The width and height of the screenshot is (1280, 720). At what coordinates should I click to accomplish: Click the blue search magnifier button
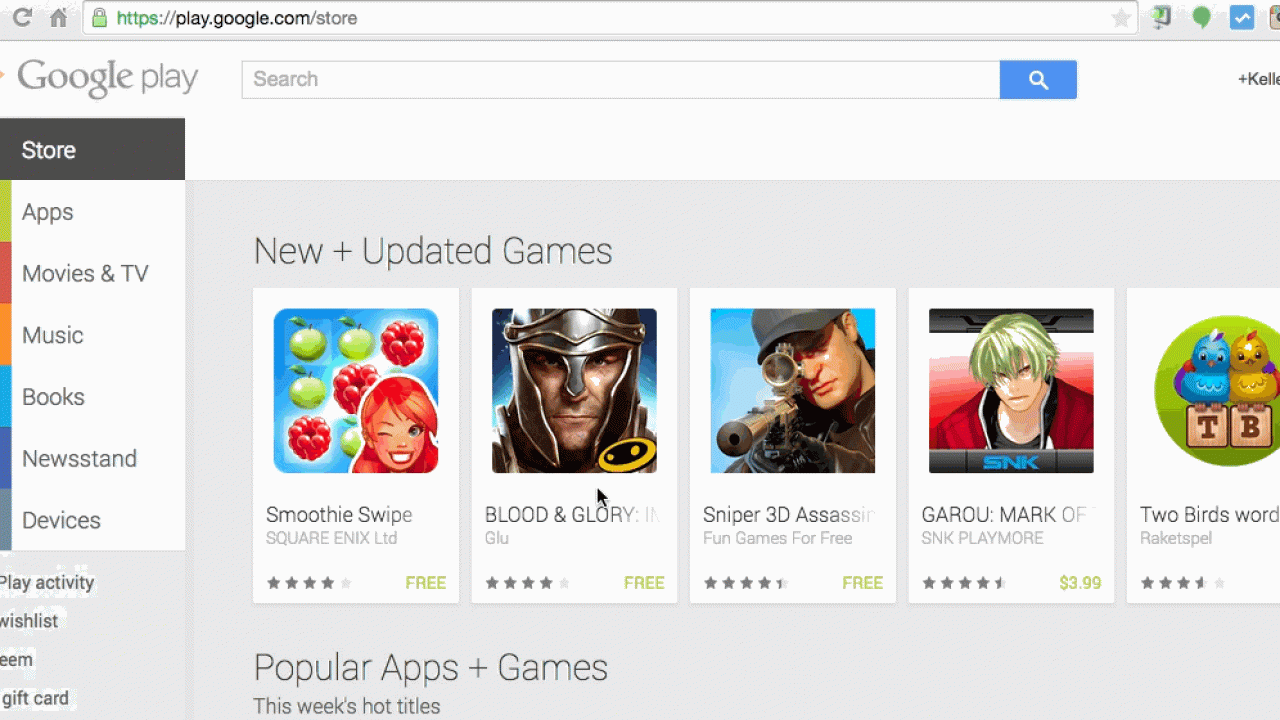coord(1038,80)
